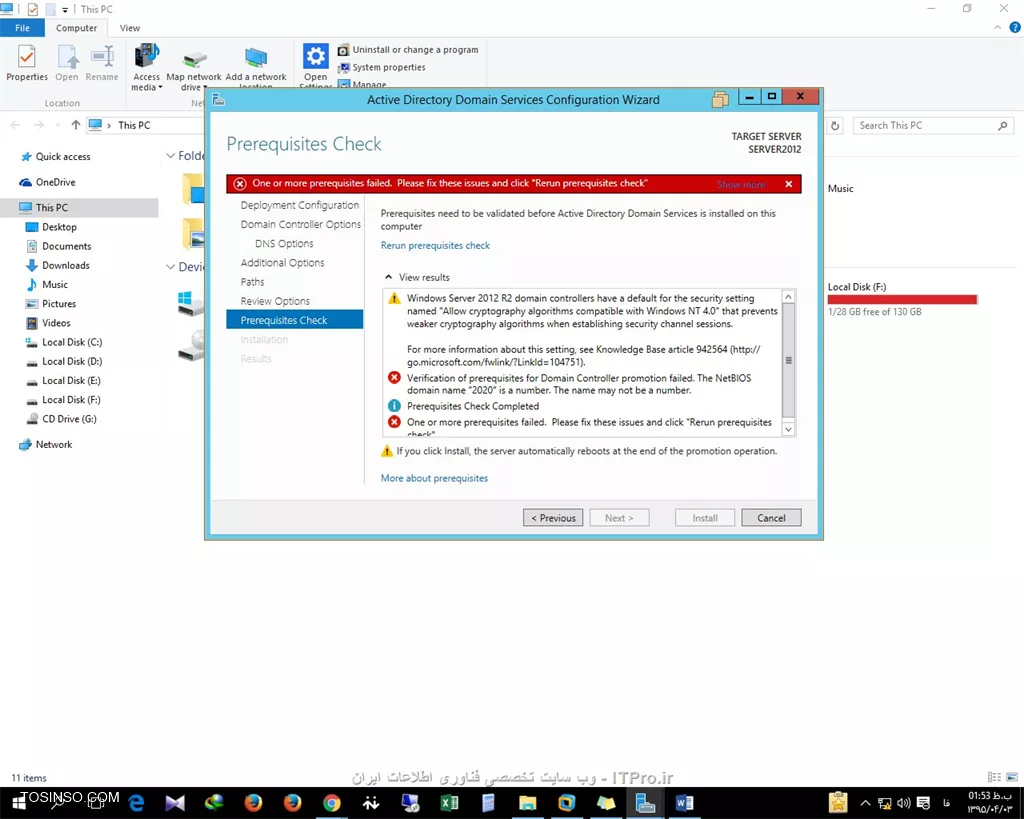Image resolution: width=1024 pixels, height=819 pixels.
Task: Go to Paths wizard step
Action: tap(252, 282)
